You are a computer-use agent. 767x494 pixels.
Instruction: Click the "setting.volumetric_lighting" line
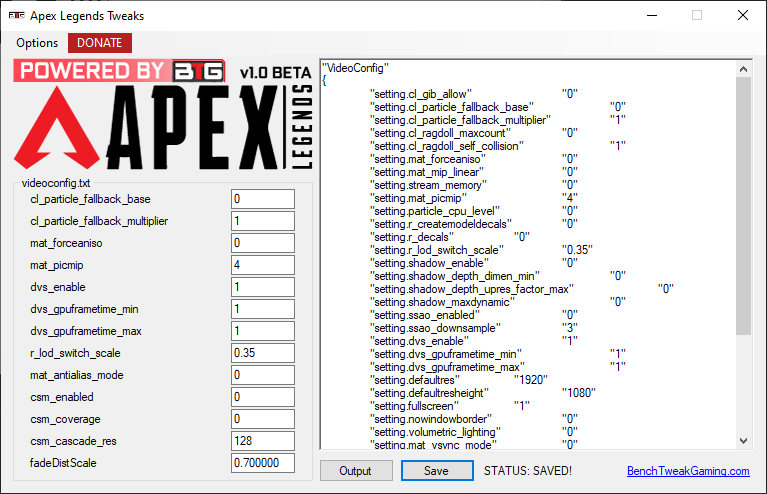474,432
